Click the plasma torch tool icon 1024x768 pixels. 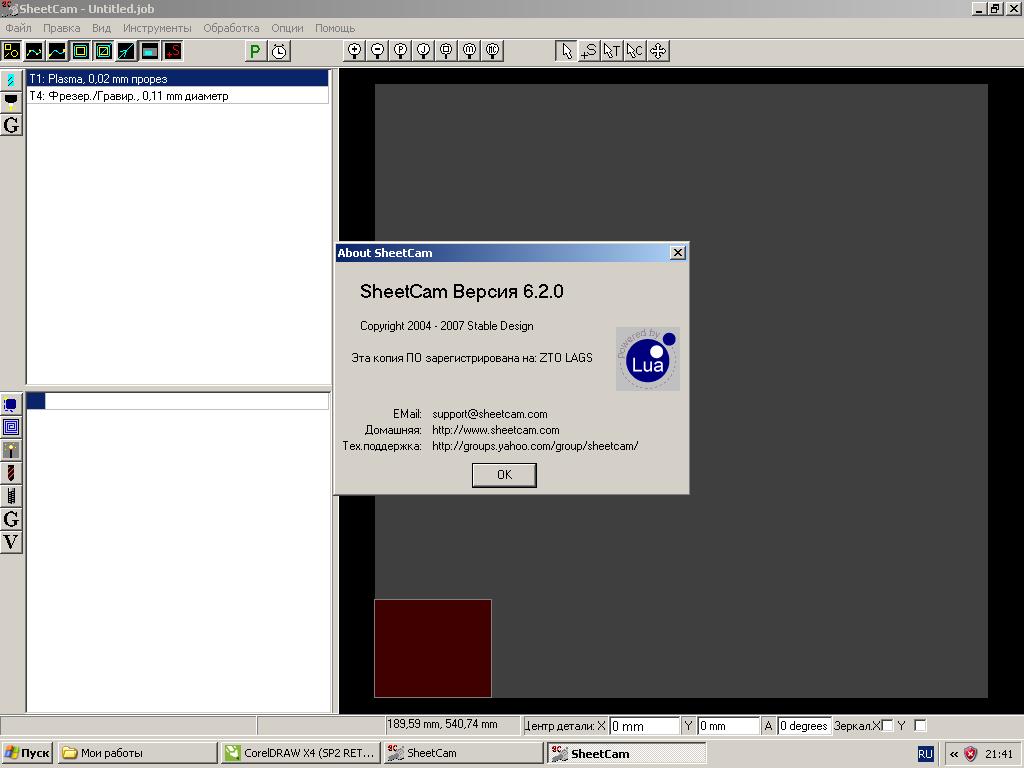[x=11, y=102]
